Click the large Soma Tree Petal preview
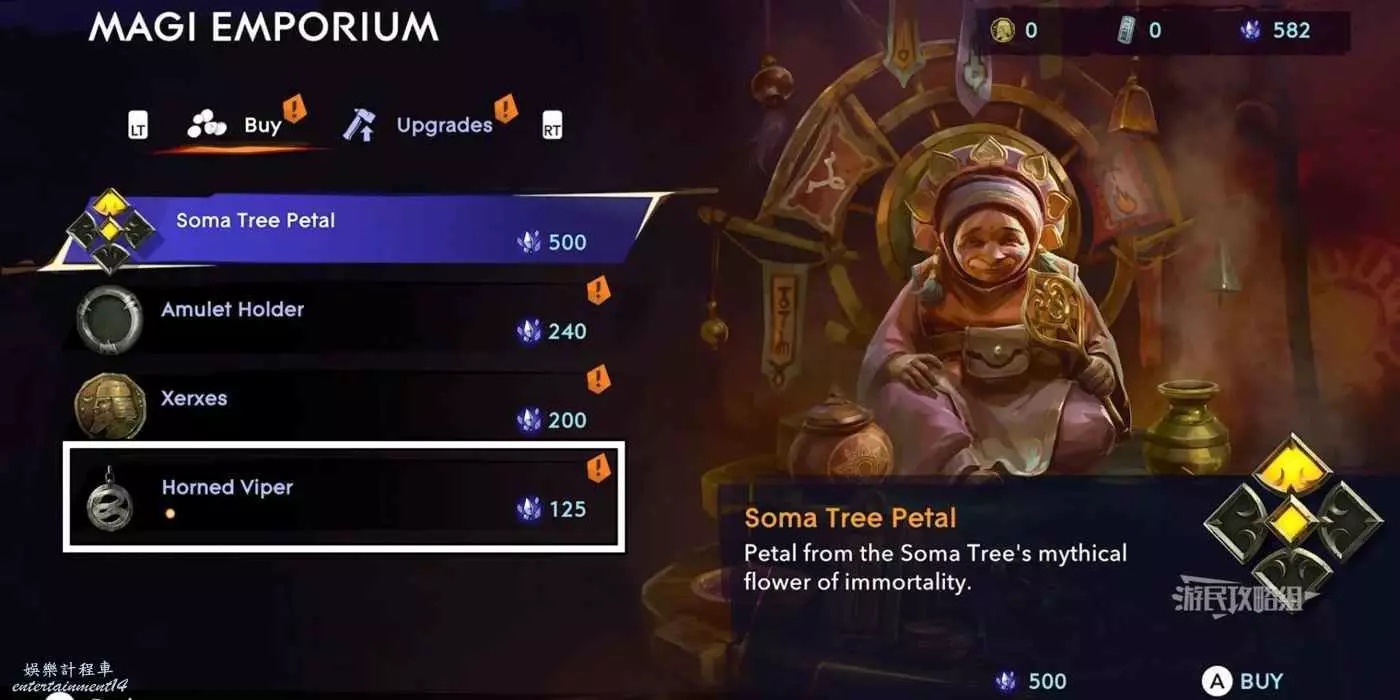The height and width of the screenshot is (700, 1400). tap(1281, 516)
